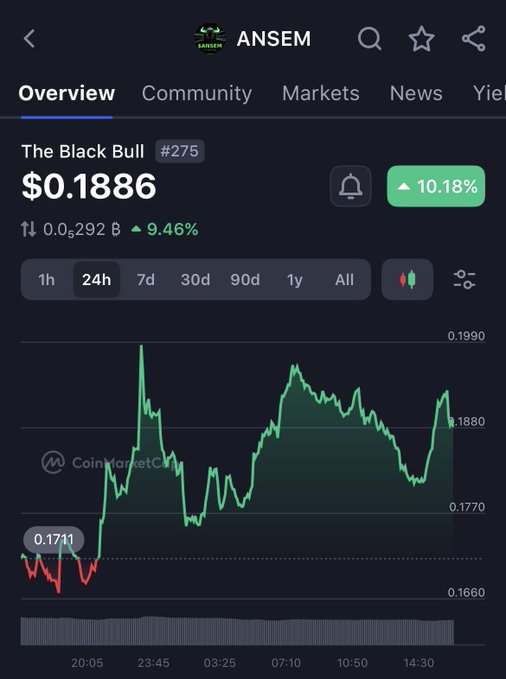506x679 pixels.
Task: Select 30d chart range
Action: pos(195,280)
